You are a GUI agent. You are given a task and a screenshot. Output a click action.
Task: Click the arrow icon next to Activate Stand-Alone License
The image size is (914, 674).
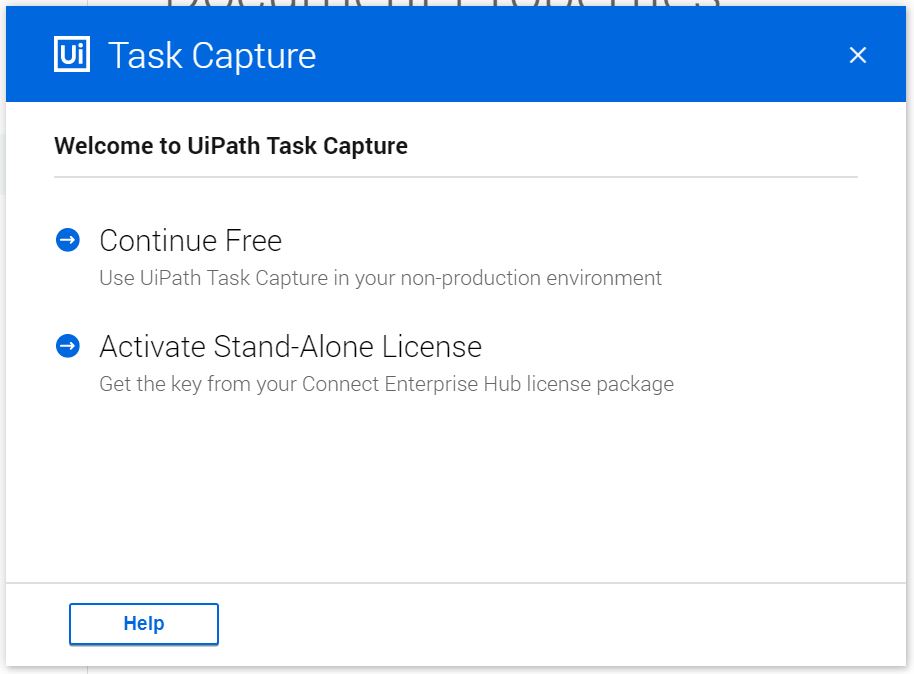[66, 345]
